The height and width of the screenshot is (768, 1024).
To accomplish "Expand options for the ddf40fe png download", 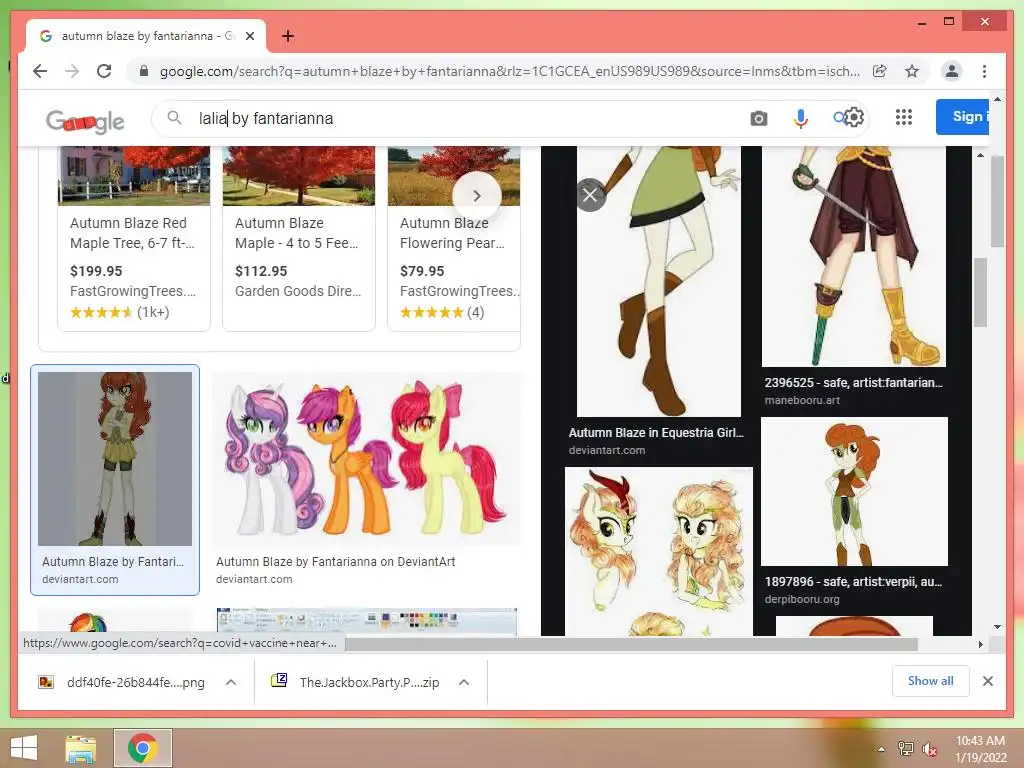I will [231, 682].
